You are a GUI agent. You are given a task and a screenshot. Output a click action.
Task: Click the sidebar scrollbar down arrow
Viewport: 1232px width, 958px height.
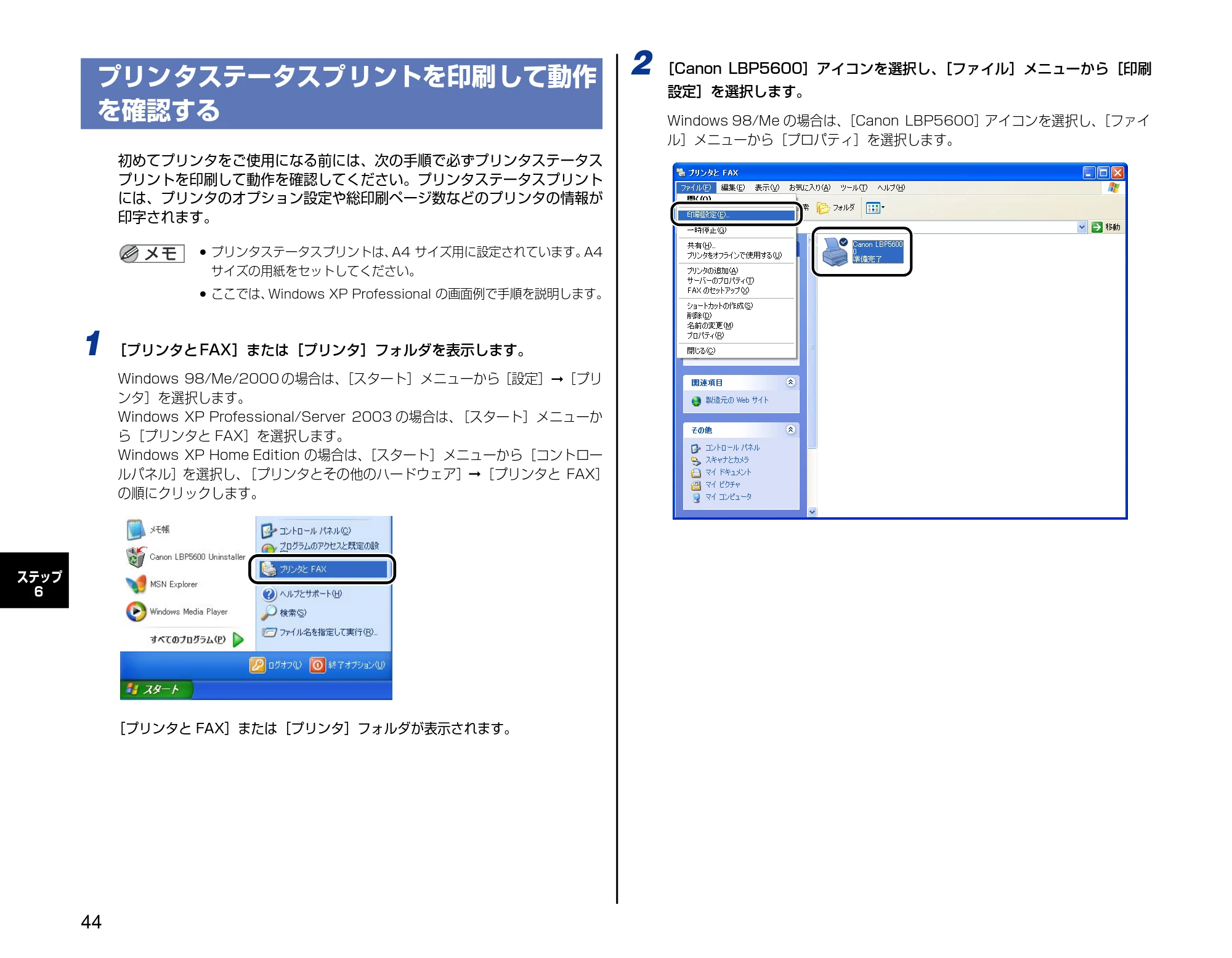(812, 512)
